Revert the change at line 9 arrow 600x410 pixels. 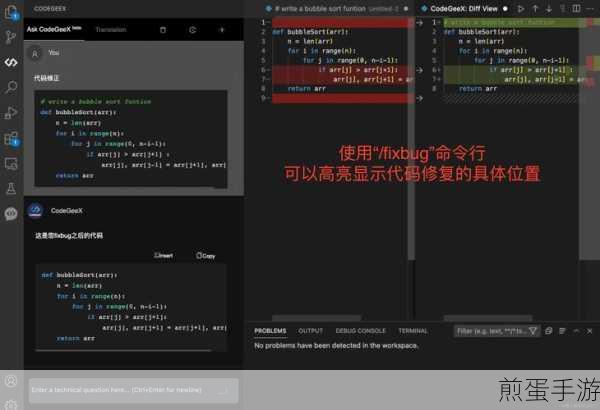[x=420, y=98]
